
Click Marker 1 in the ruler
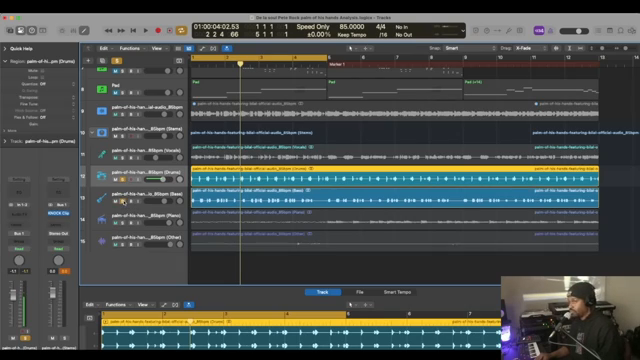coord(337,64)
